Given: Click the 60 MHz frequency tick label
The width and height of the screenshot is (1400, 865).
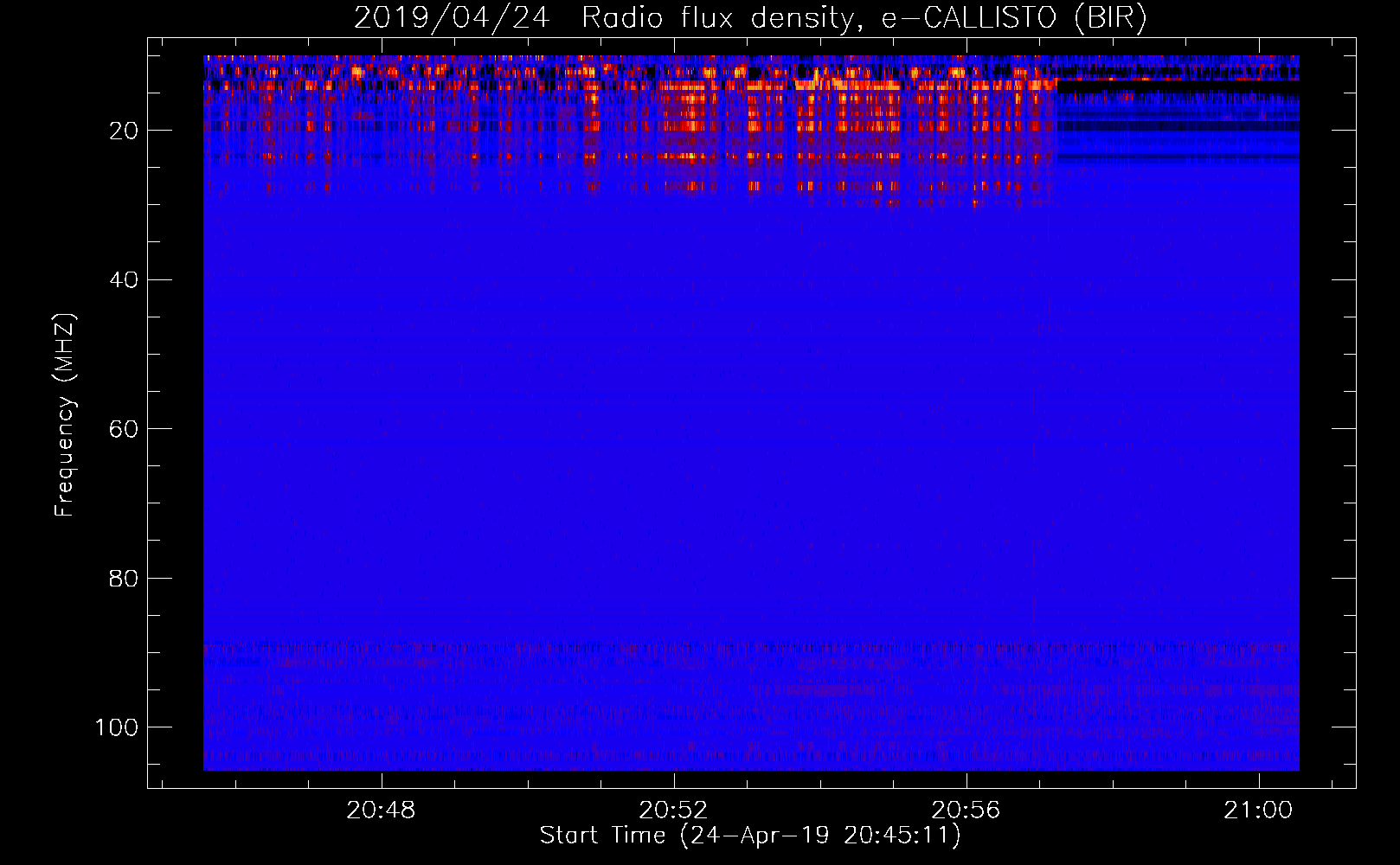Looking at the screenshot, I should (124, 429).
